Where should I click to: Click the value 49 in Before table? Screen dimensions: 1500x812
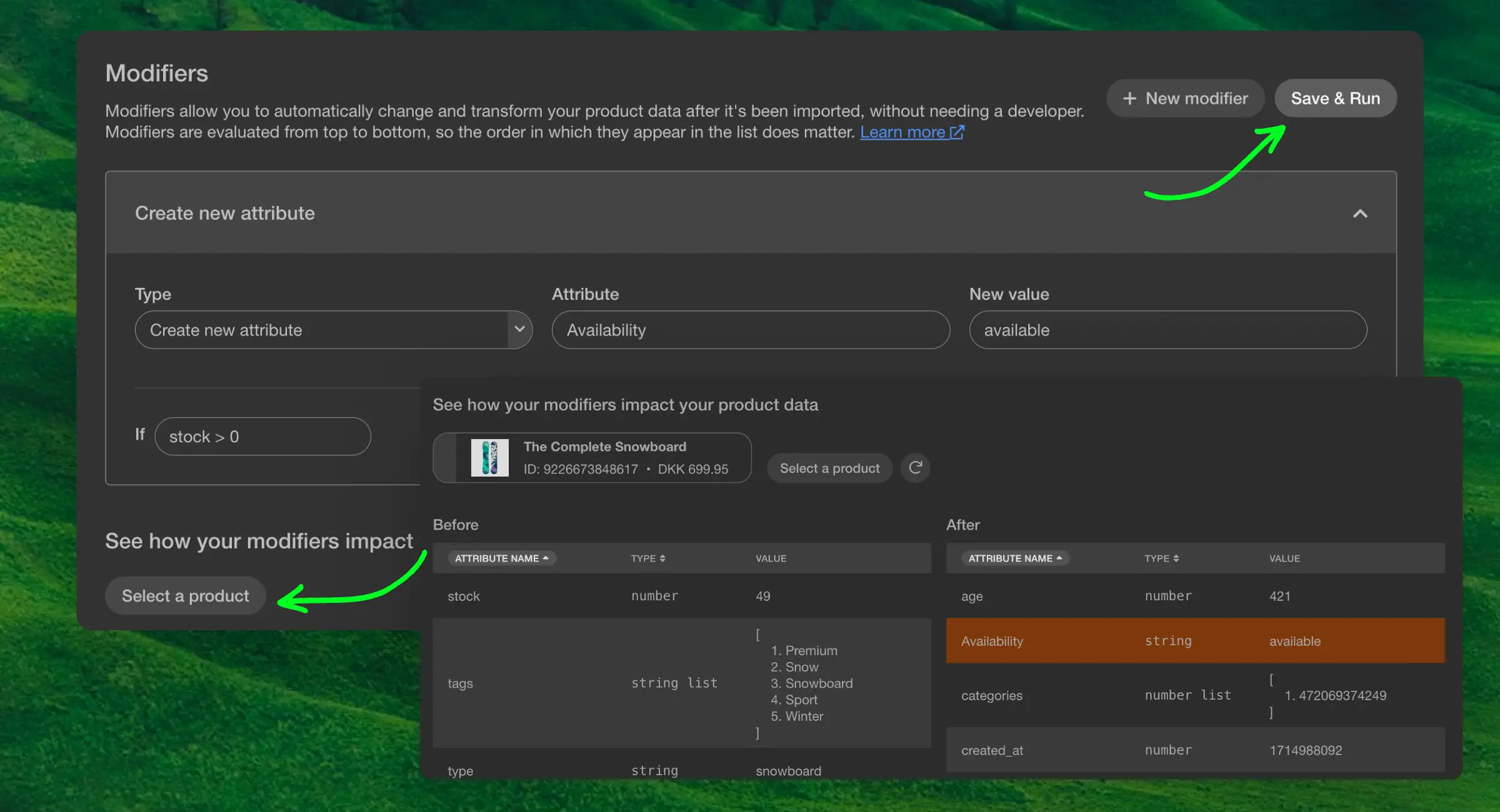pos(762,596)
